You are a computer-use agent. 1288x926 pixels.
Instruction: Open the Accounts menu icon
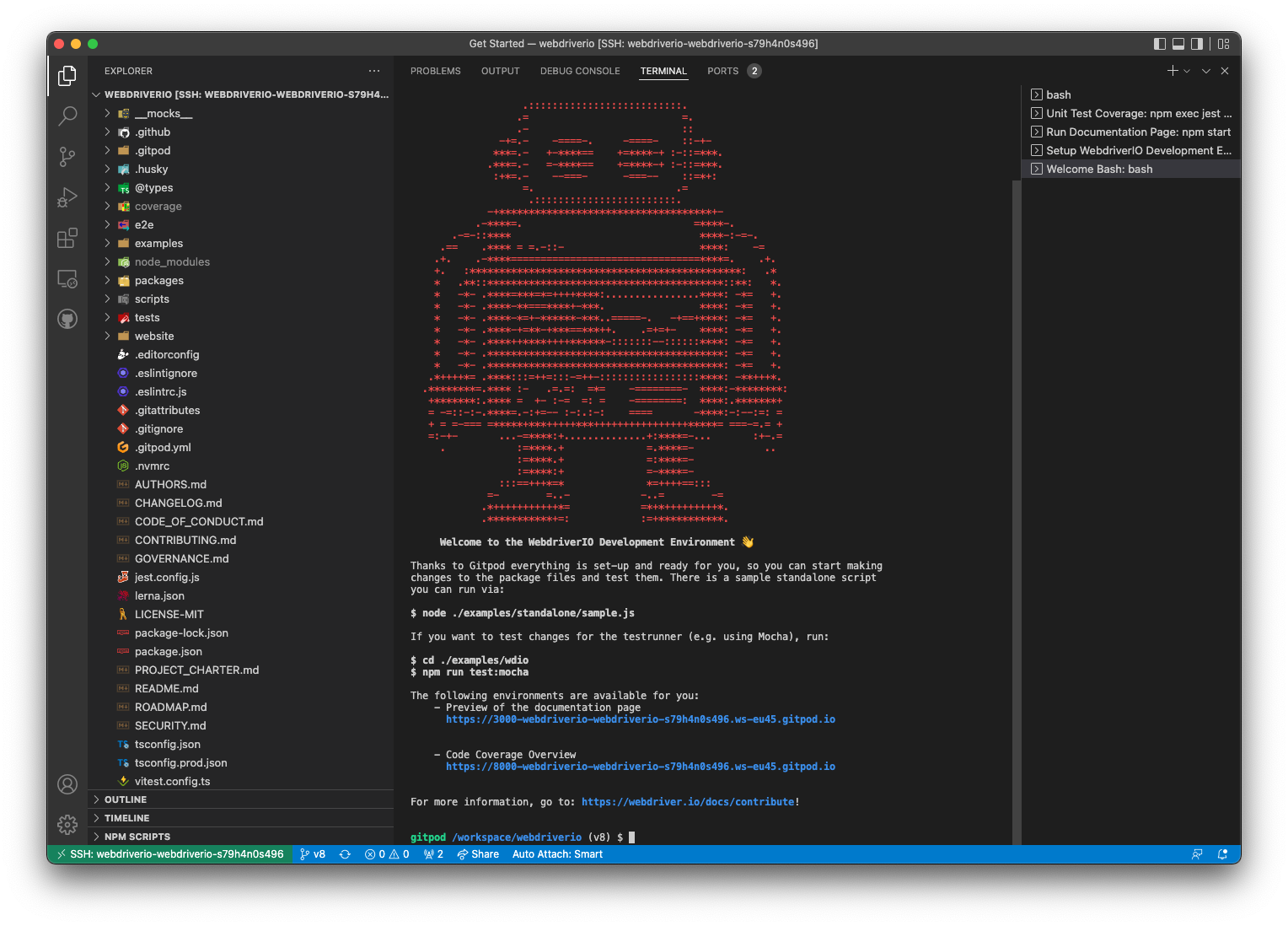click(x=67, y=784)
